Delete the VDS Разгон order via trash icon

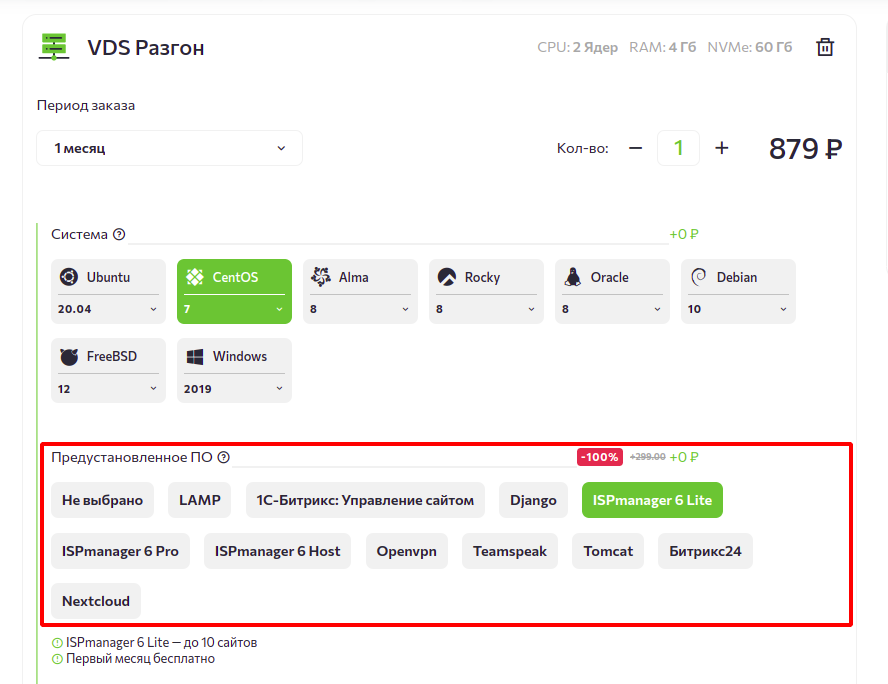[x=825, y=47]
